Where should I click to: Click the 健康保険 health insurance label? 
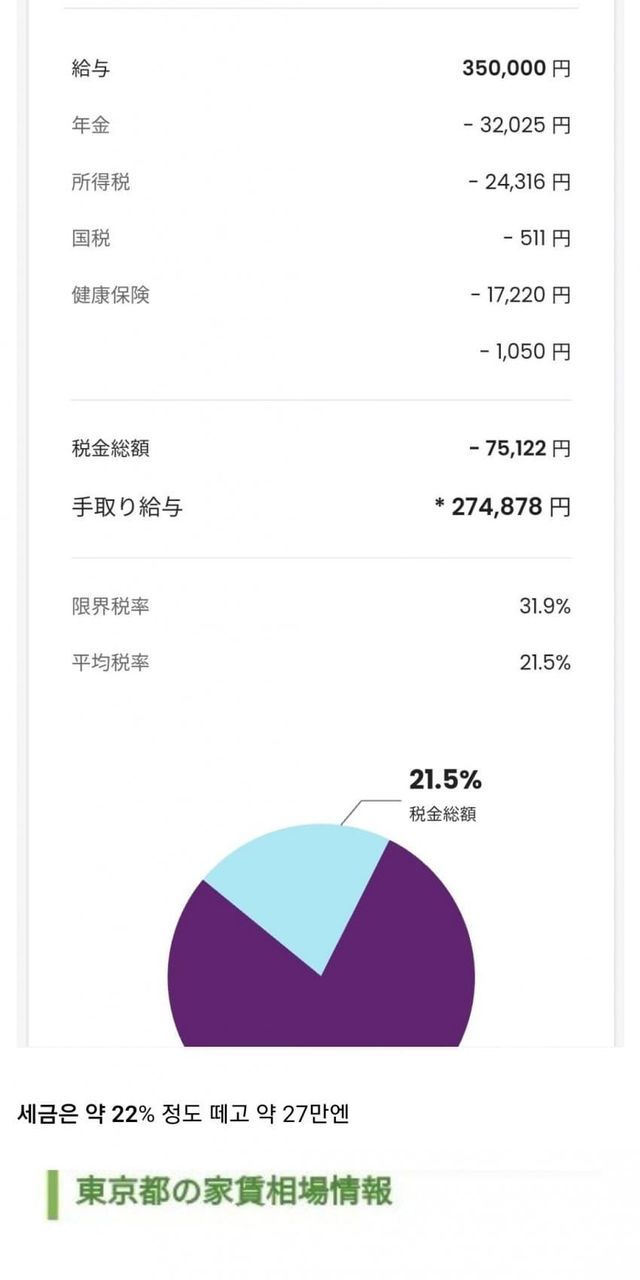(x=111, y=295)
